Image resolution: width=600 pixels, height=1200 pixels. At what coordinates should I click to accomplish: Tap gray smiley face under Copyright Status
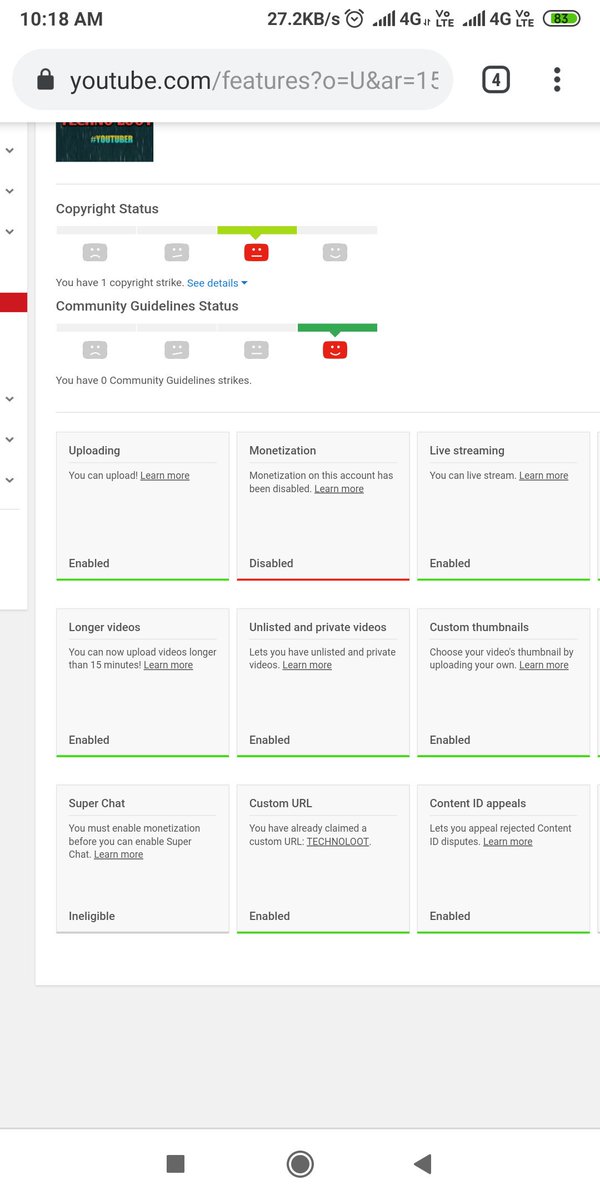335,253
